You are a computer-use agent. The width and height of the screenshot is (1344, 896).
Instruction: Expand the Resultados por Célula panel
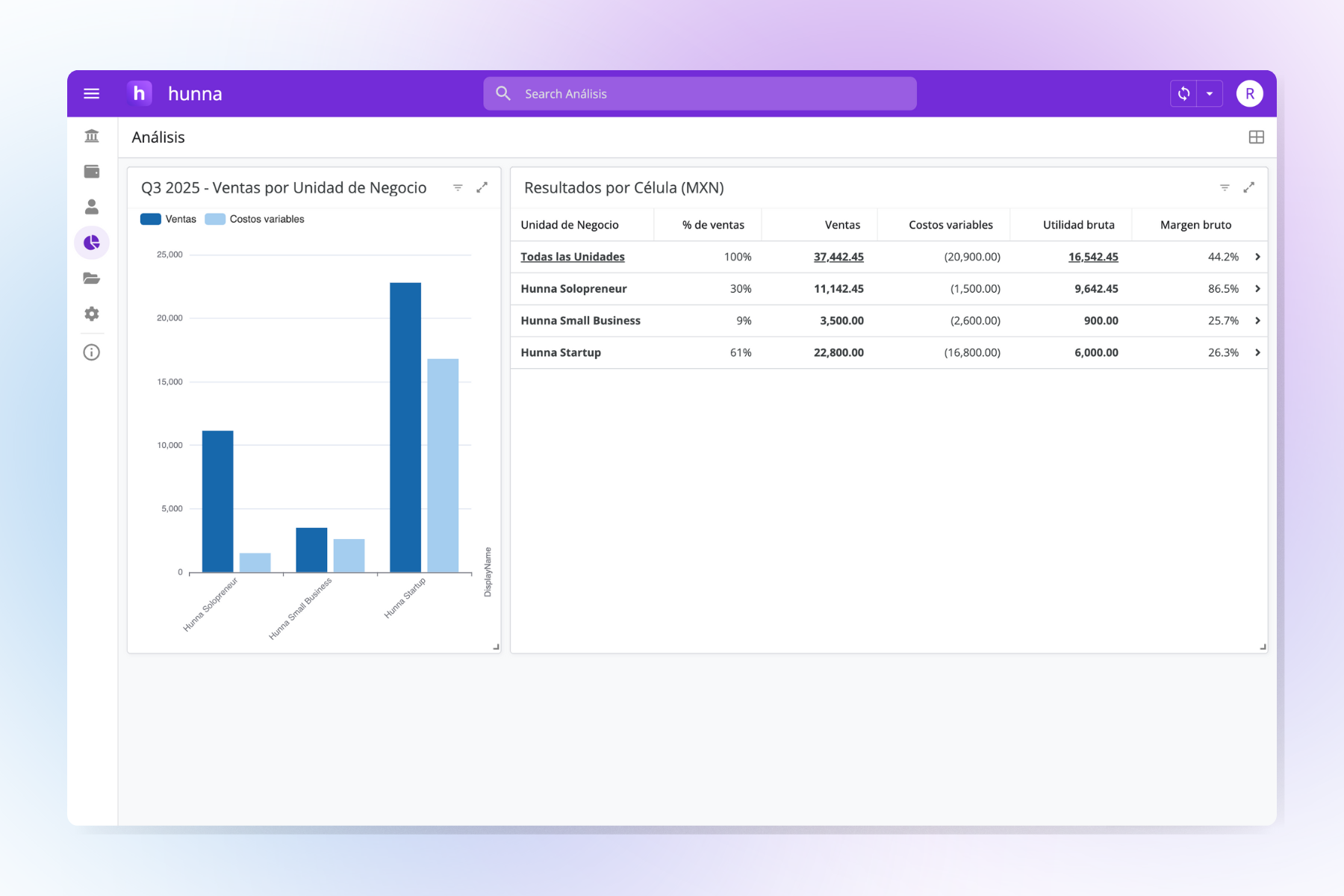click(x=1248, y=187)
